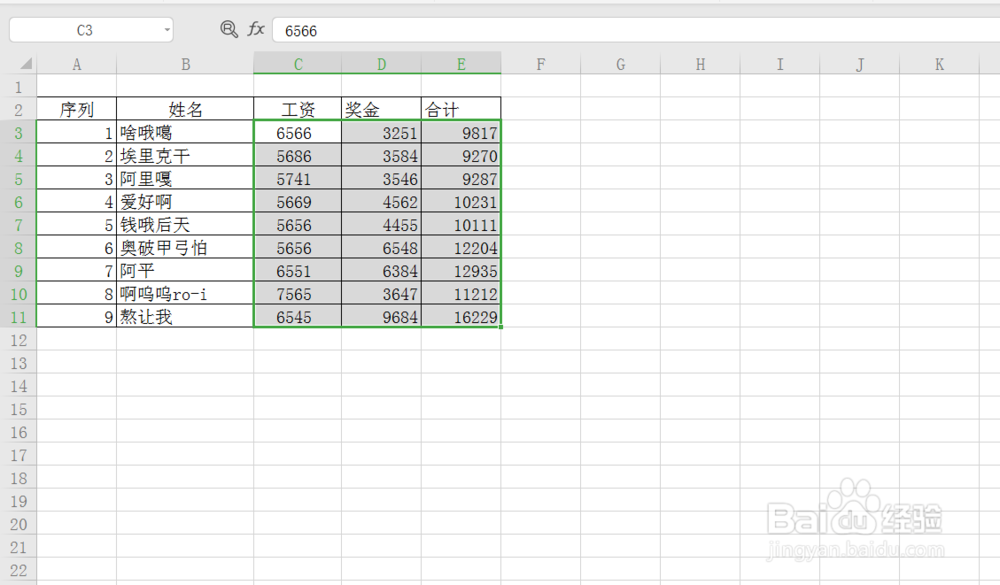Select the name cell 啥哦噶
This screenshot has height=585, width=1000.
point(185,133)
